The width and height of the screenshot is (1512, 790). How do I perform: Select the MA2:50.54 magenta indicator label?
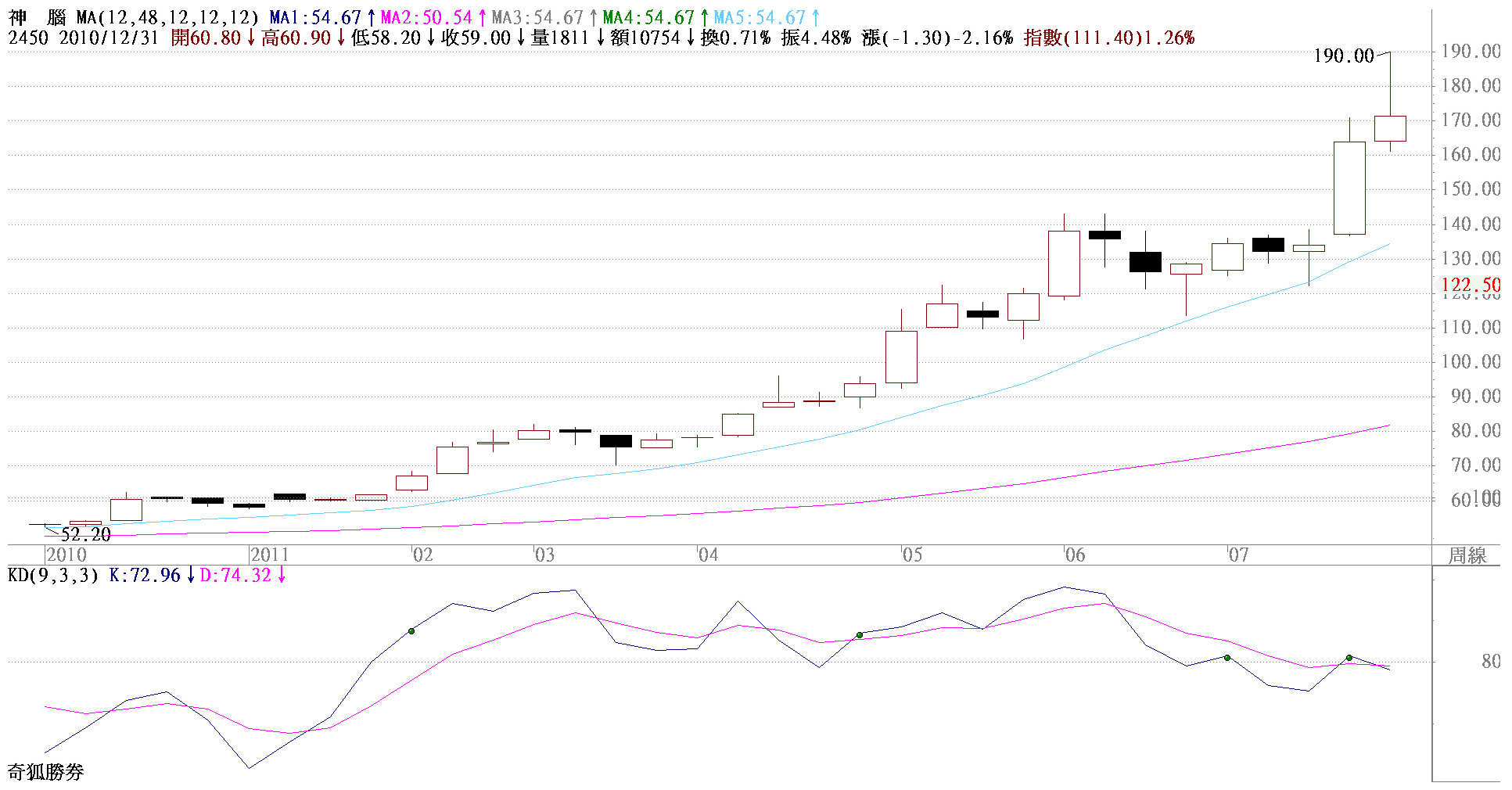click(x=426, y=17)
